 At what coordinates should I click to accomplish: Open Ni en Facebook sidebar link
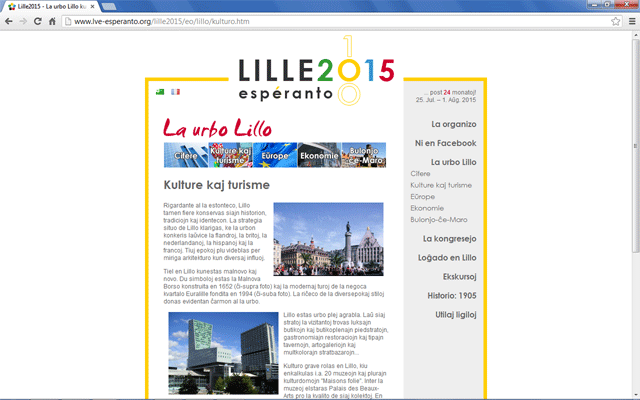445,143
